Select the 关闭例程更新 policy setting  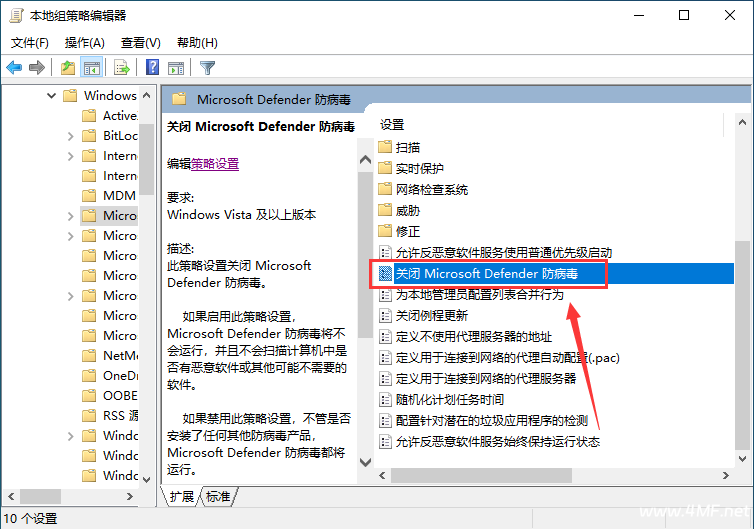[x=431, y=315]
